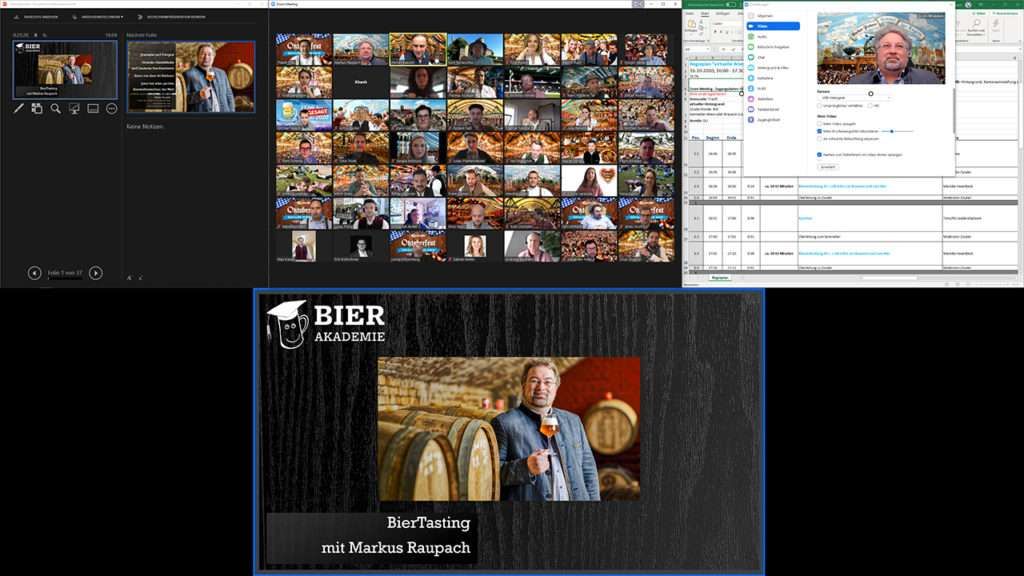Open the display settings dropdown in presenter view
The width and height of the screenshot is (1024, 576).
[x=100, y=17]
